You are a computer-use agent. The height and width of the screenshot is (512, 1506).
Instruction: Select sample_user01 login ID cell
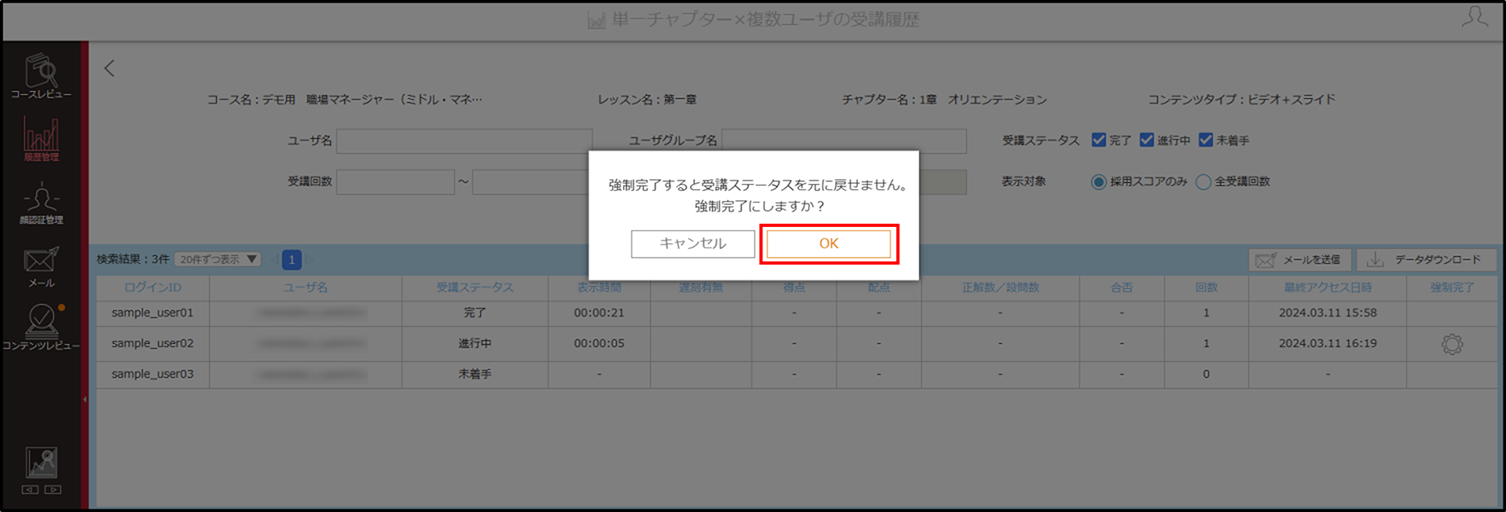tap(152, 313)
